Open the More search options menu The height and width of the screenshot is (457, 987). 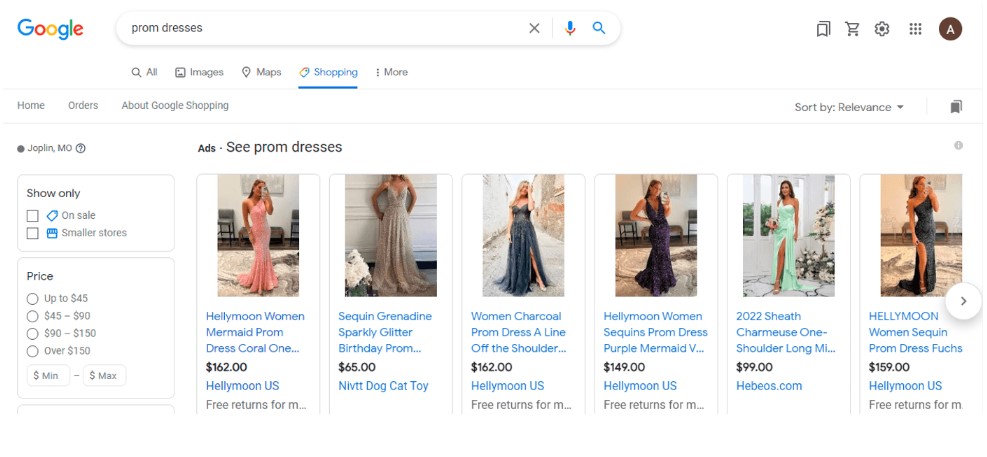pyautogui.click(x=392, y=72)
